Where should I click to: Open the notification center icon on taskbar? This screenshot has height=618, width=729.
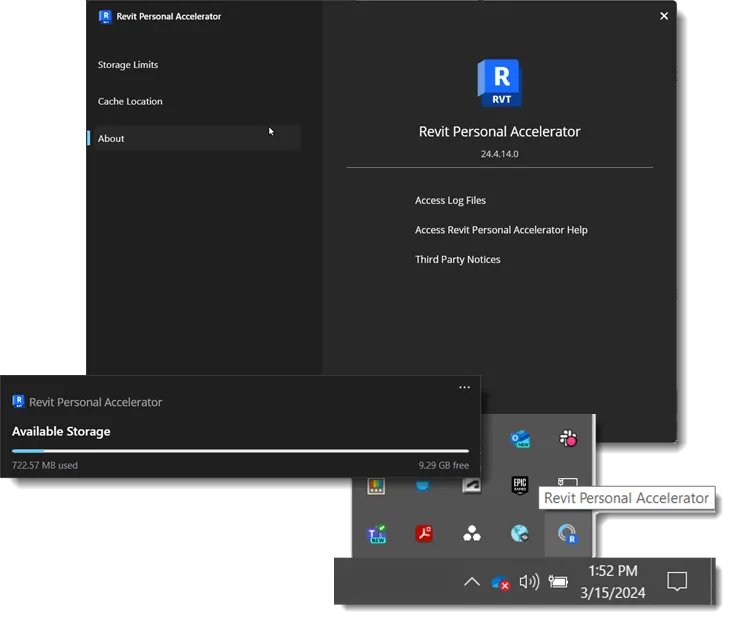click(677, 581)
